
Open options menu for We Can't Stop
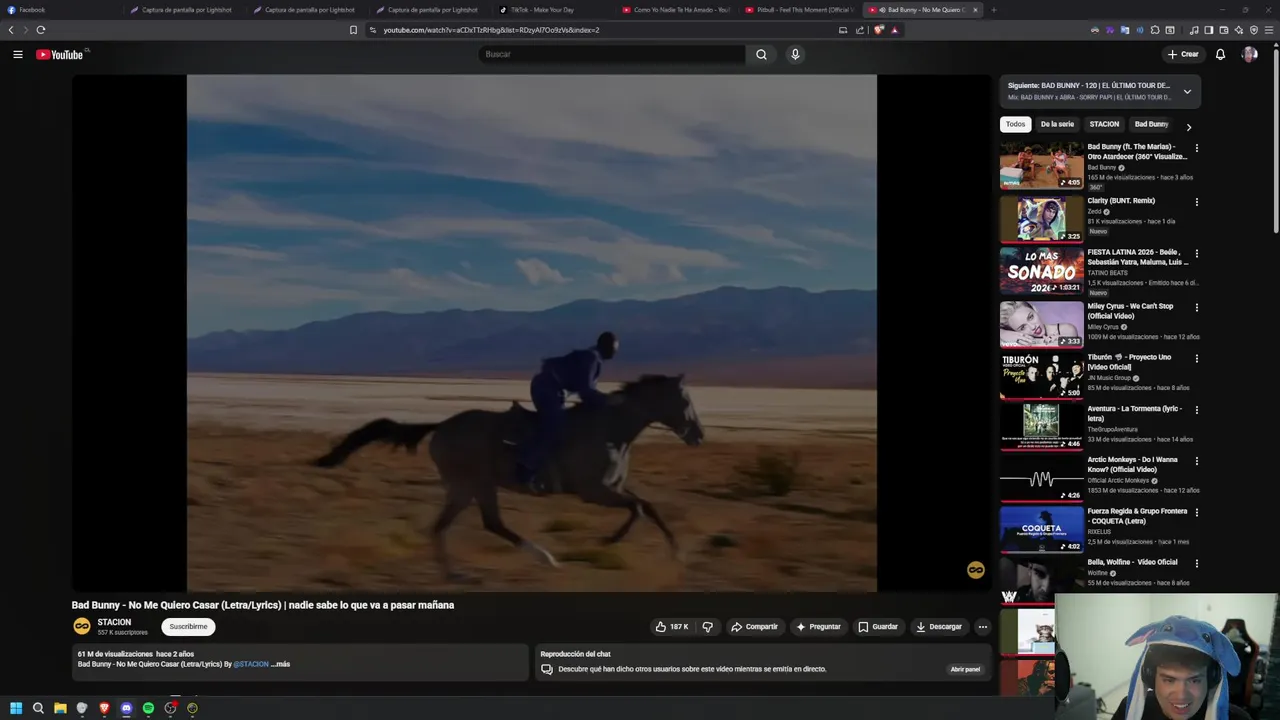tap(1196, 308)
